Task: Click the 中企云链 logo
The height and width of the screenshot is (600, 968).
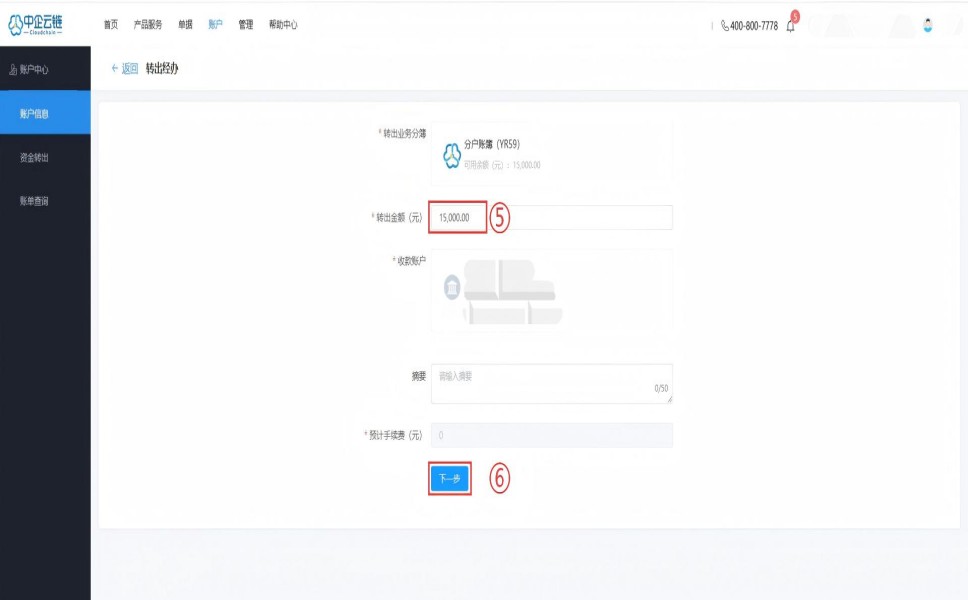Action: pos(36,24)
